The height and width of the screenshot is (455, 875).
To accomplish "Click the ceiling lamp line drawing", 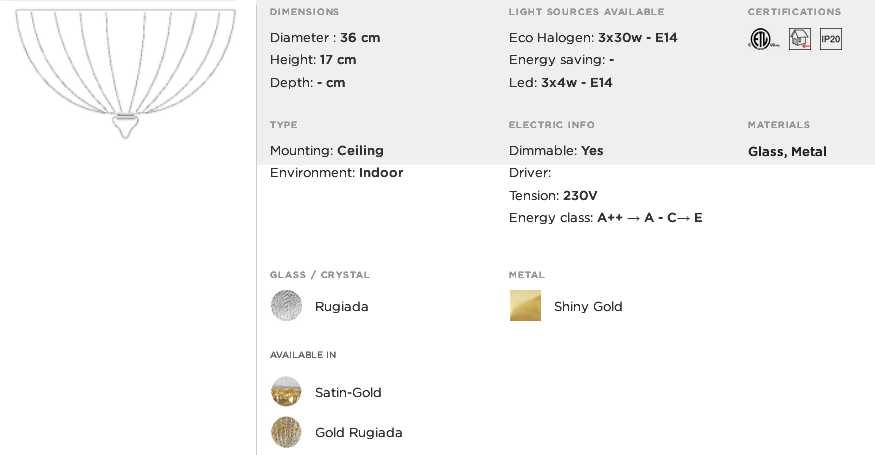I will pos(126,74).
